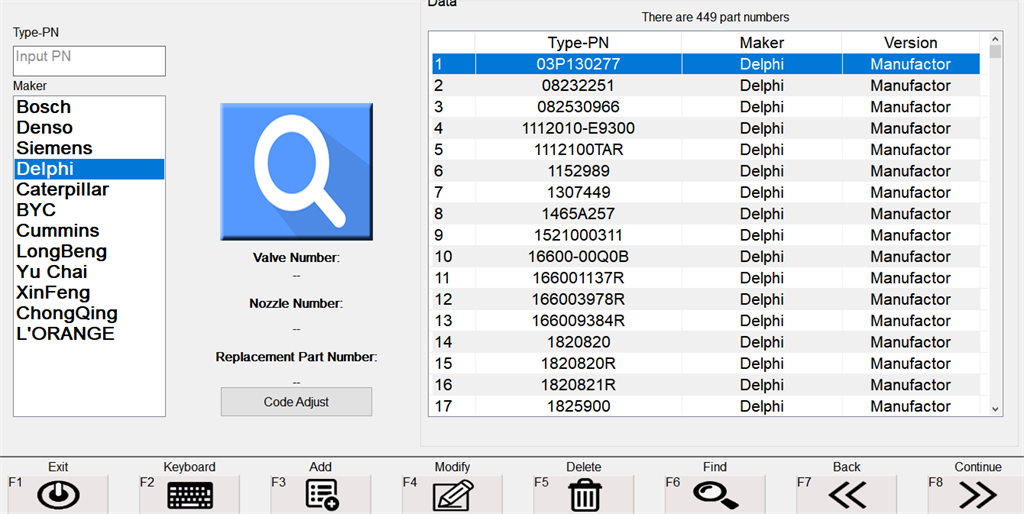Go Back with the double-left arrow icon
Viewport: 1024px width, 514px height.
pyautogui.click(x=846, y=494)
